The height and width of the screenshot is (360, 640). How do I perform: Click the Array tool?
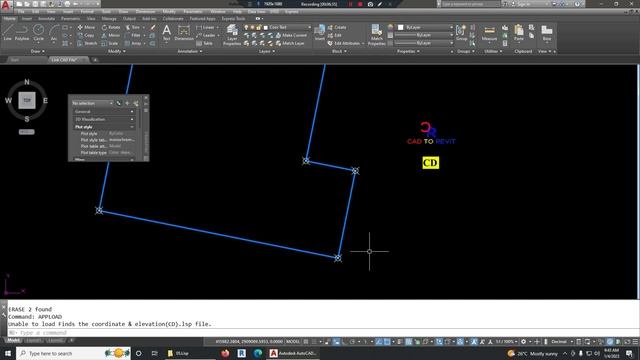[x=133, y=43]
